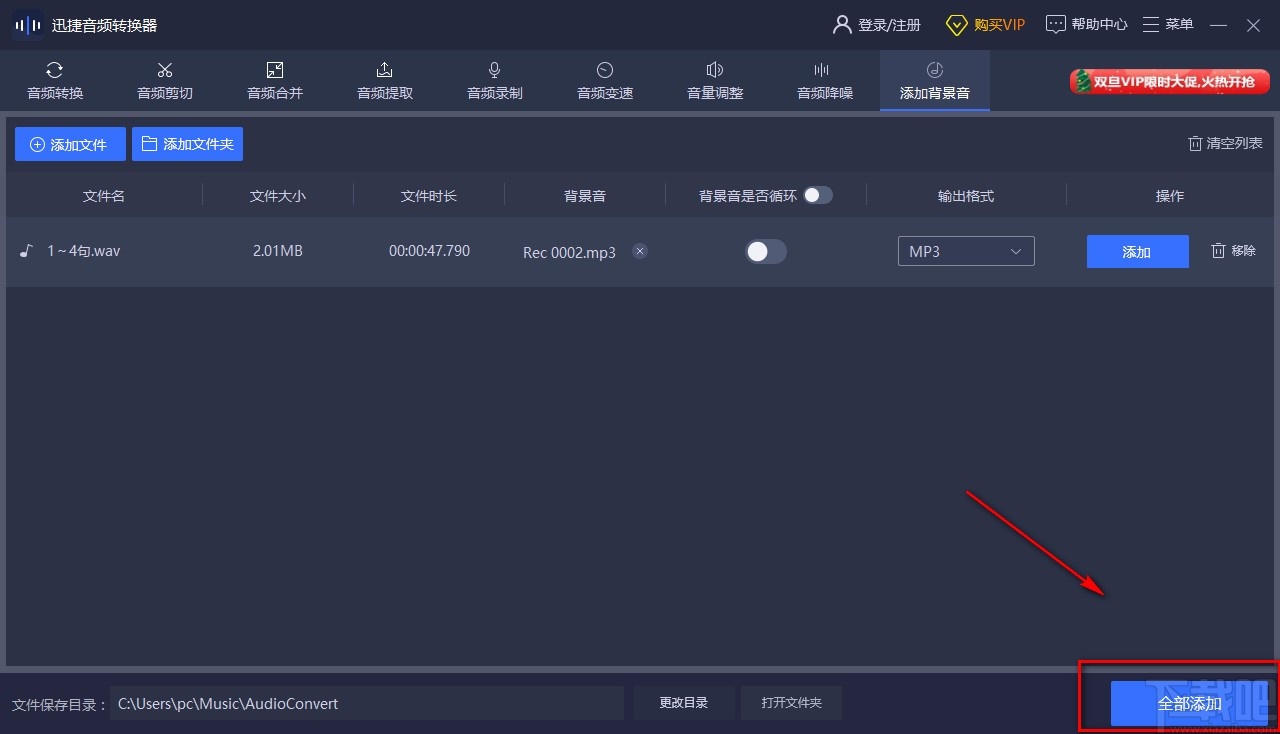Select the 音频转换 conversion tool

click(55, 80)
